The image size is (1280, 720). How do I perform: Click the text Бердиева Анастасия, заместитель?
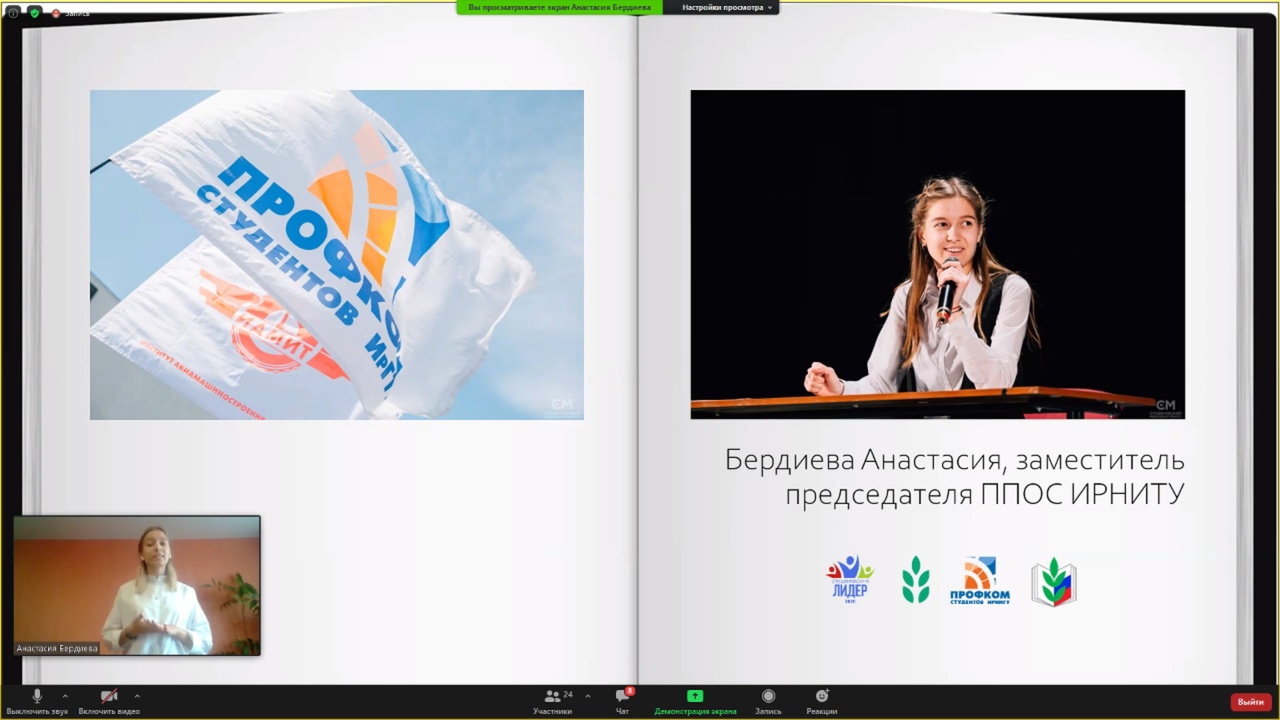[x=955, y=460]
